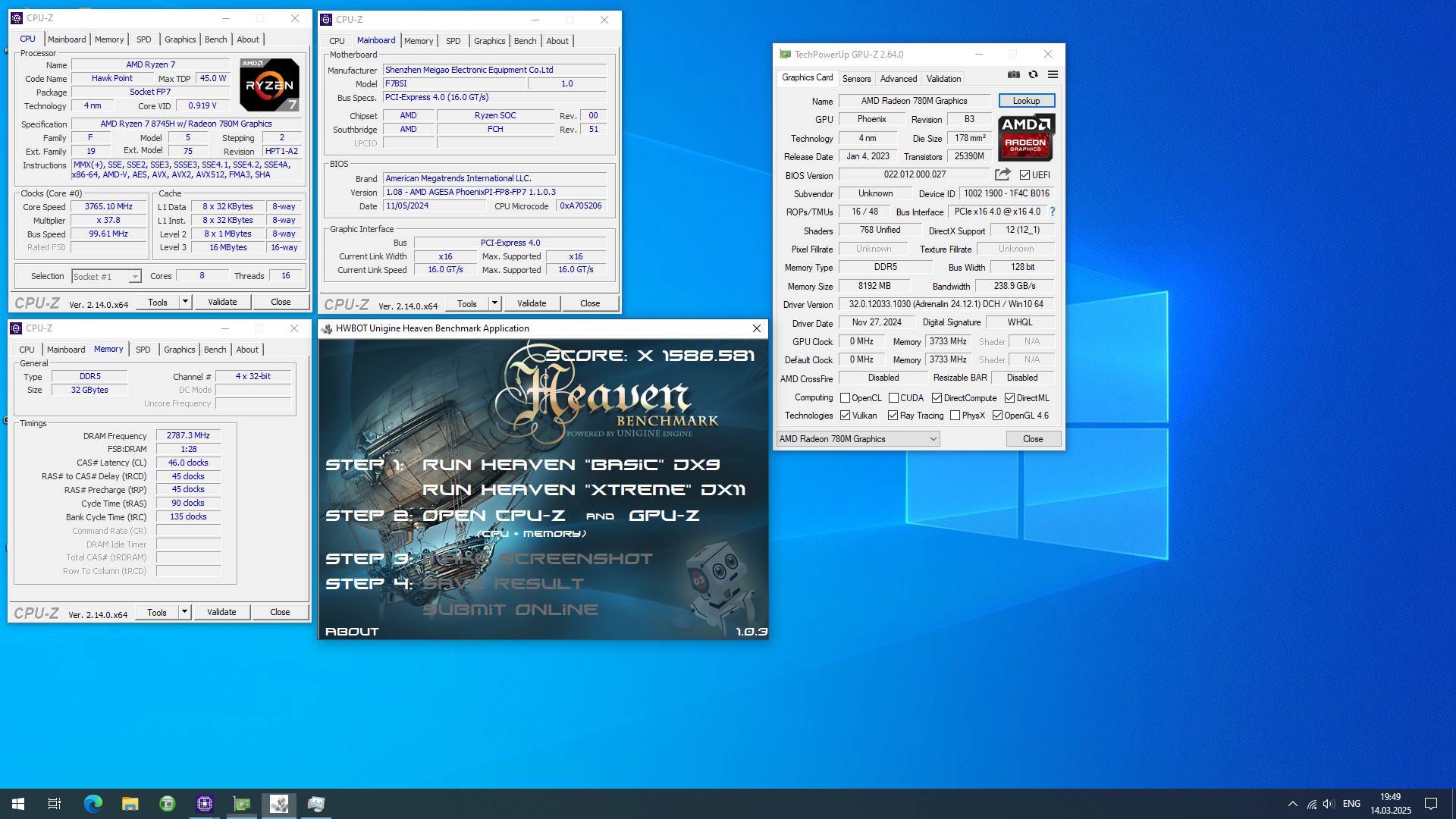Open Tools dropdown arrow in CPU-Z Memory window
The image size is (1456, 819).
tap(184, 612)
